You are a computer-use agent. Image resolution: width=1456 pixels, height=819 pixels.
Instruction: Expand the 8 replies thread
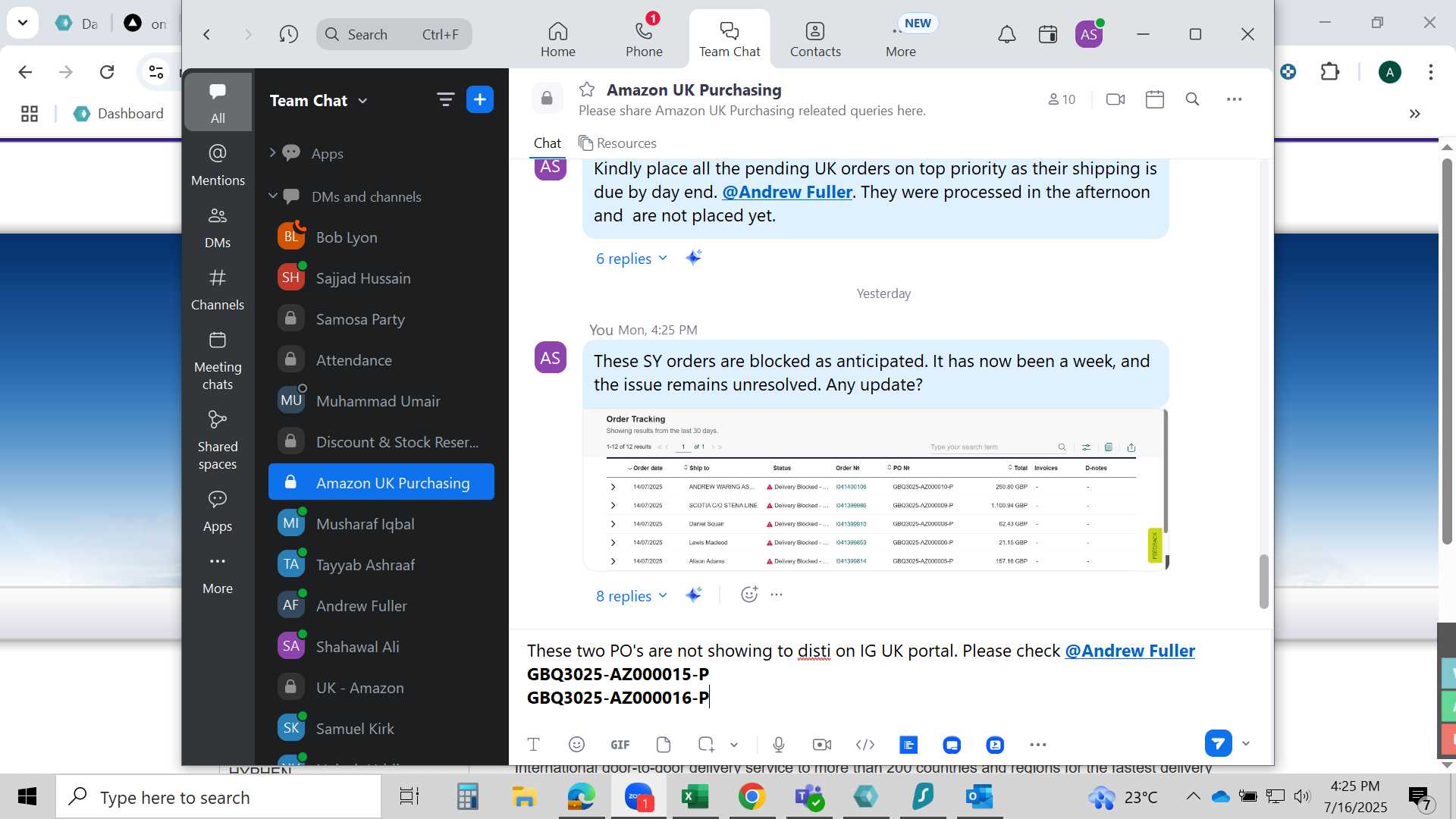(631, 596)
